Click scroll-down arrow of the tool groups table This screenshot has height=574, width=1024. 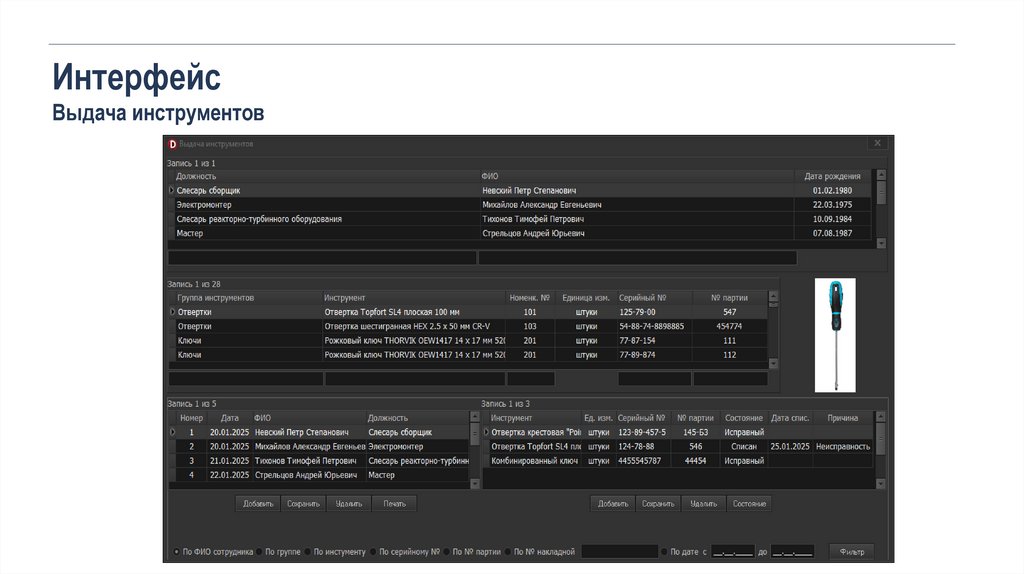pyautogui.click(x=772, y=364)
